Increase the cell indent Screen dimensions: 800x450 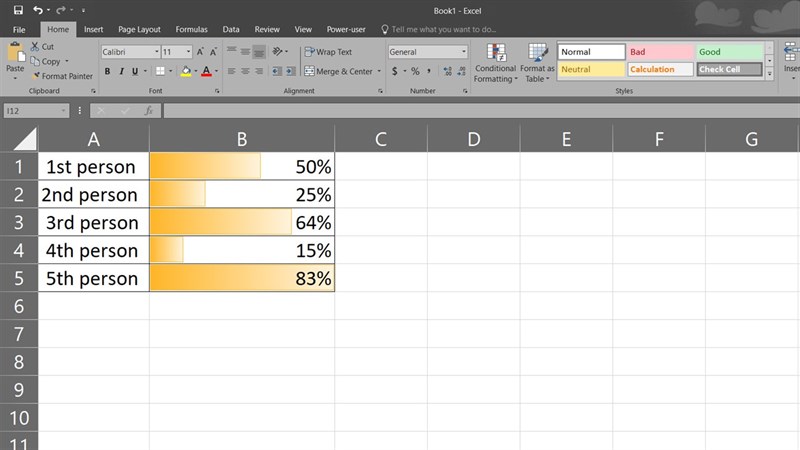[x=290, y=71]
